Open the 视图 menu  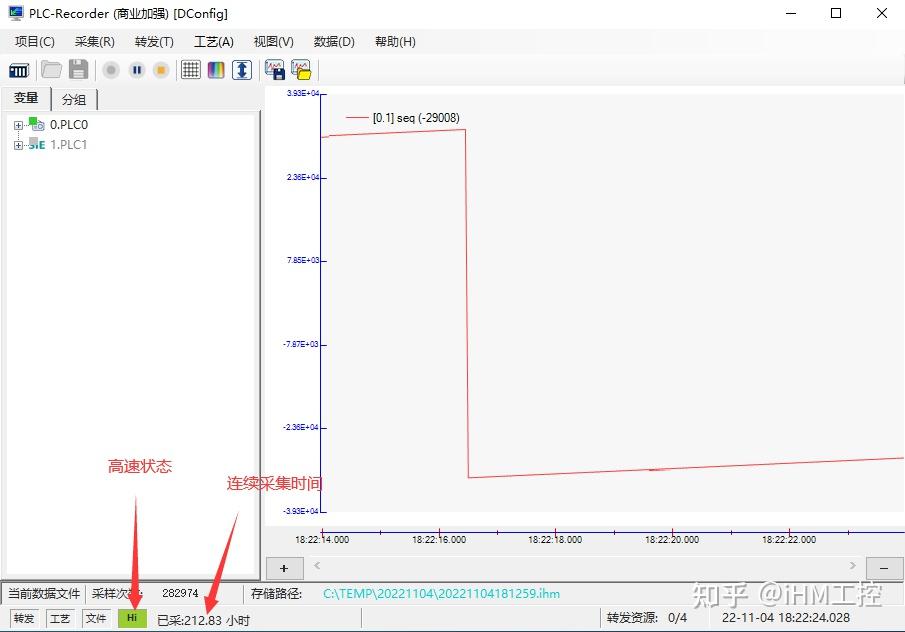(271, 41)
